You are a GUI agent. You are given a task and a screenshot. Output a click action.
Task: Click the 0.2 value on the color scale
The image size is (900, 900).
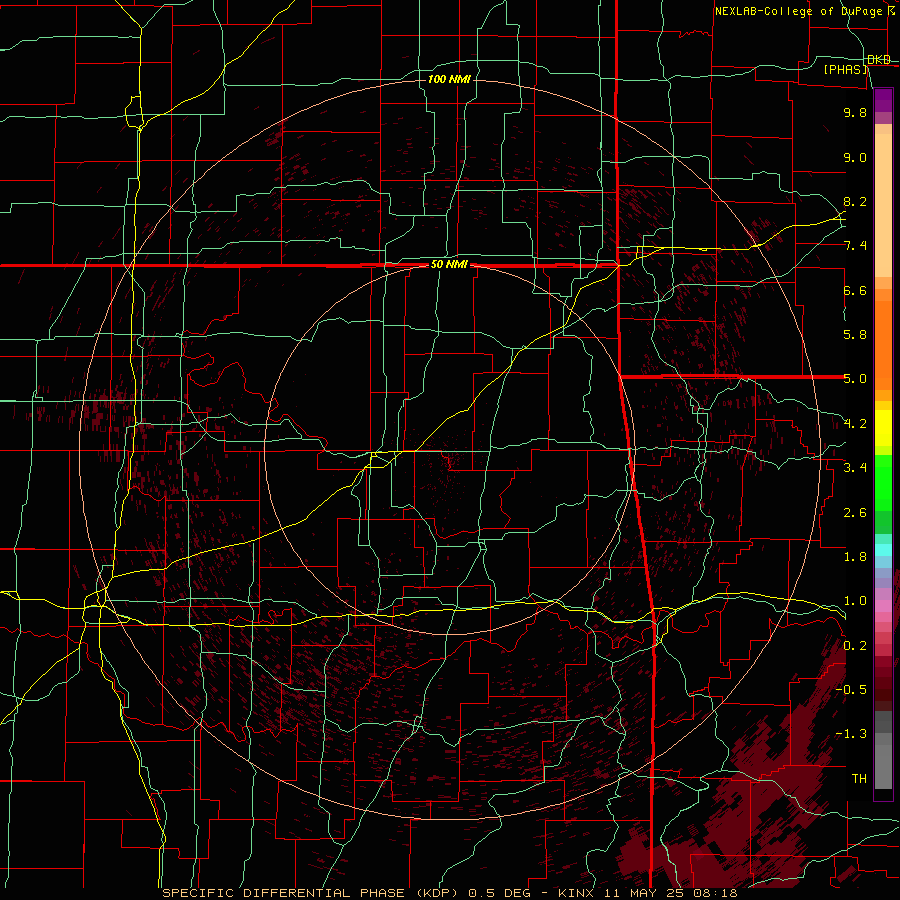[x=855, y=646]
